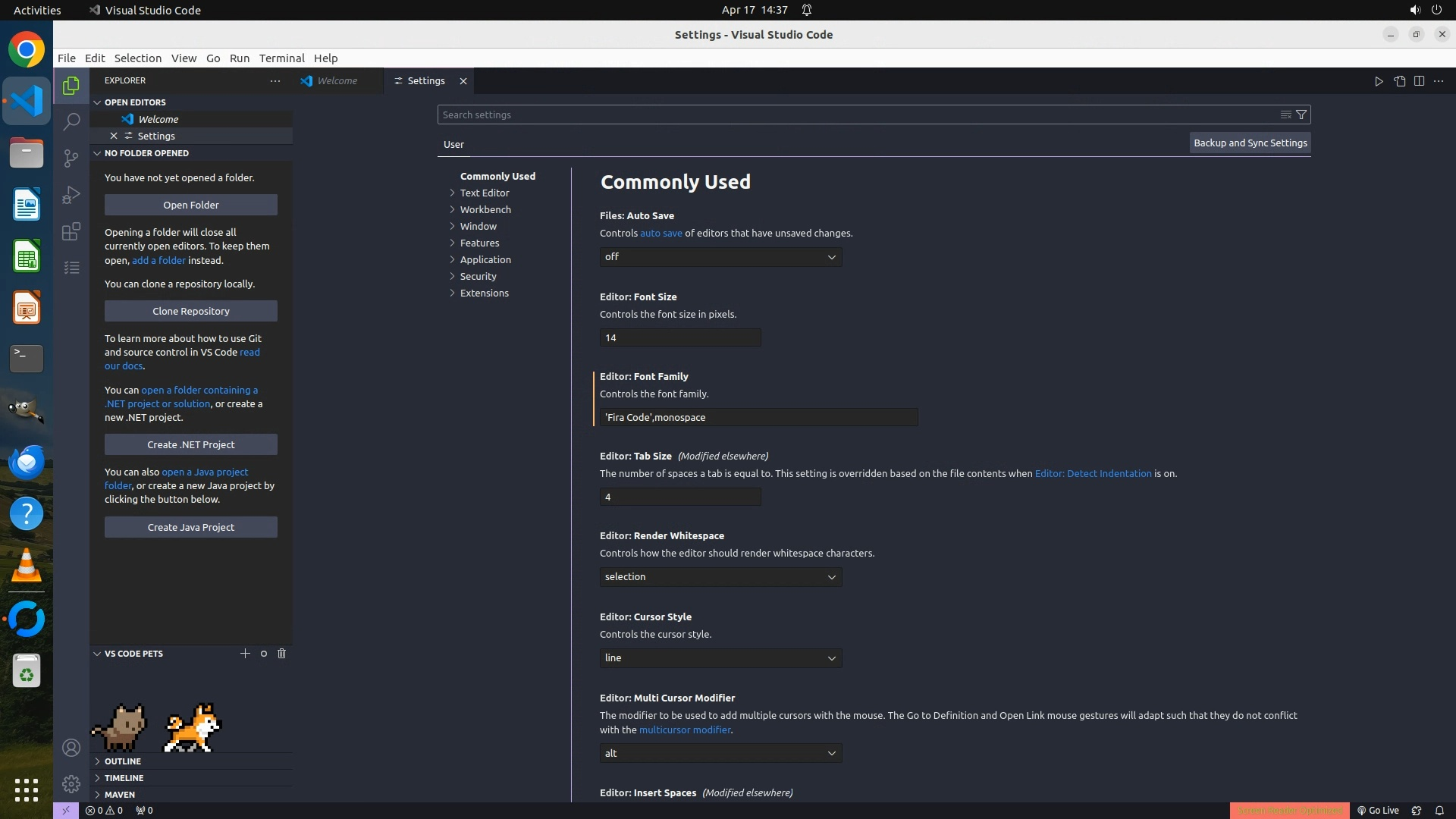Viewport: 1456px width, 819px height.
Task: Open Source Control view icon
Action: coord(71,158)
